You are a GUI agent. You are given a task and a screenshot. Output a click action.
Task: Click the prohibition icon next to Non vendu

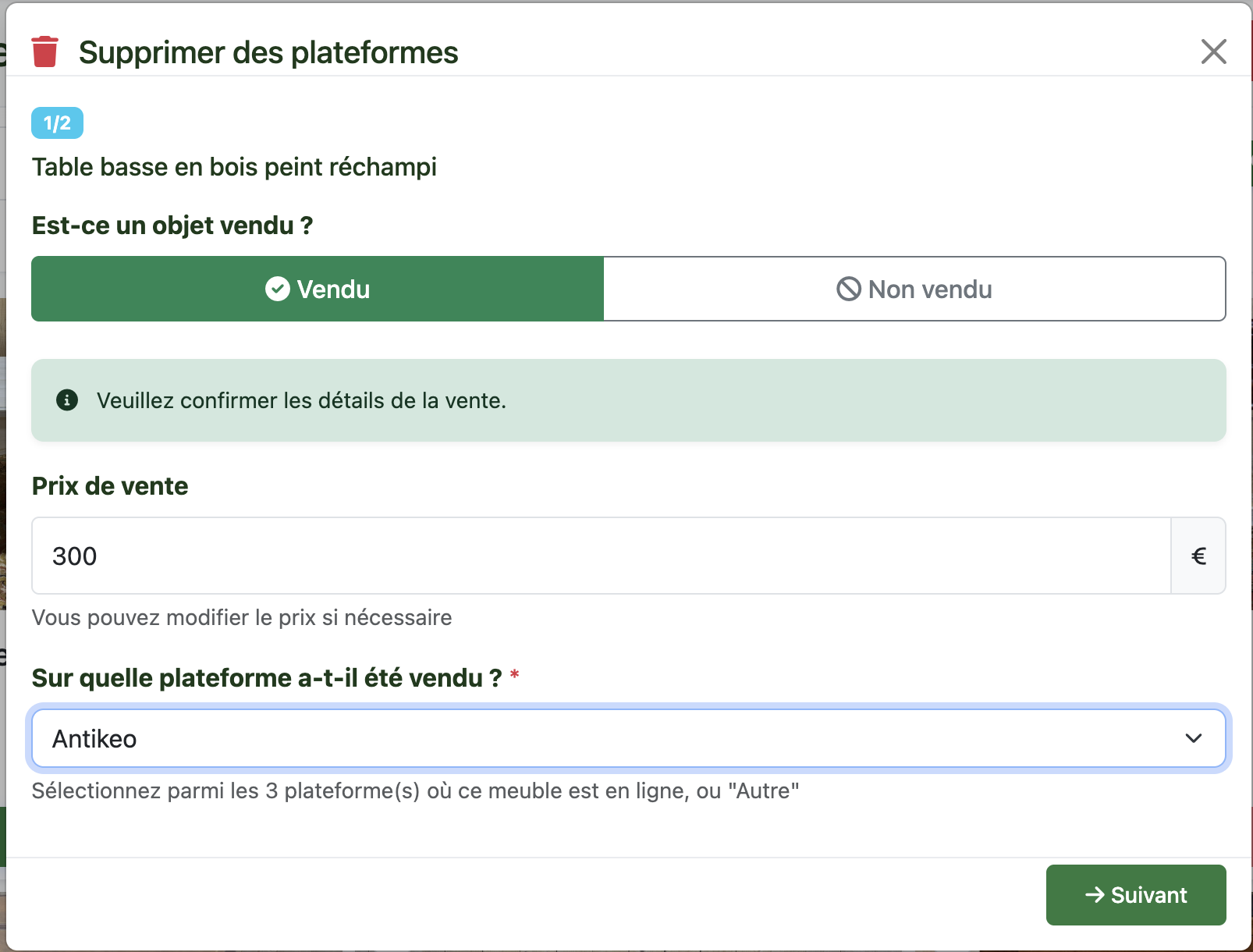pos(848,289)
